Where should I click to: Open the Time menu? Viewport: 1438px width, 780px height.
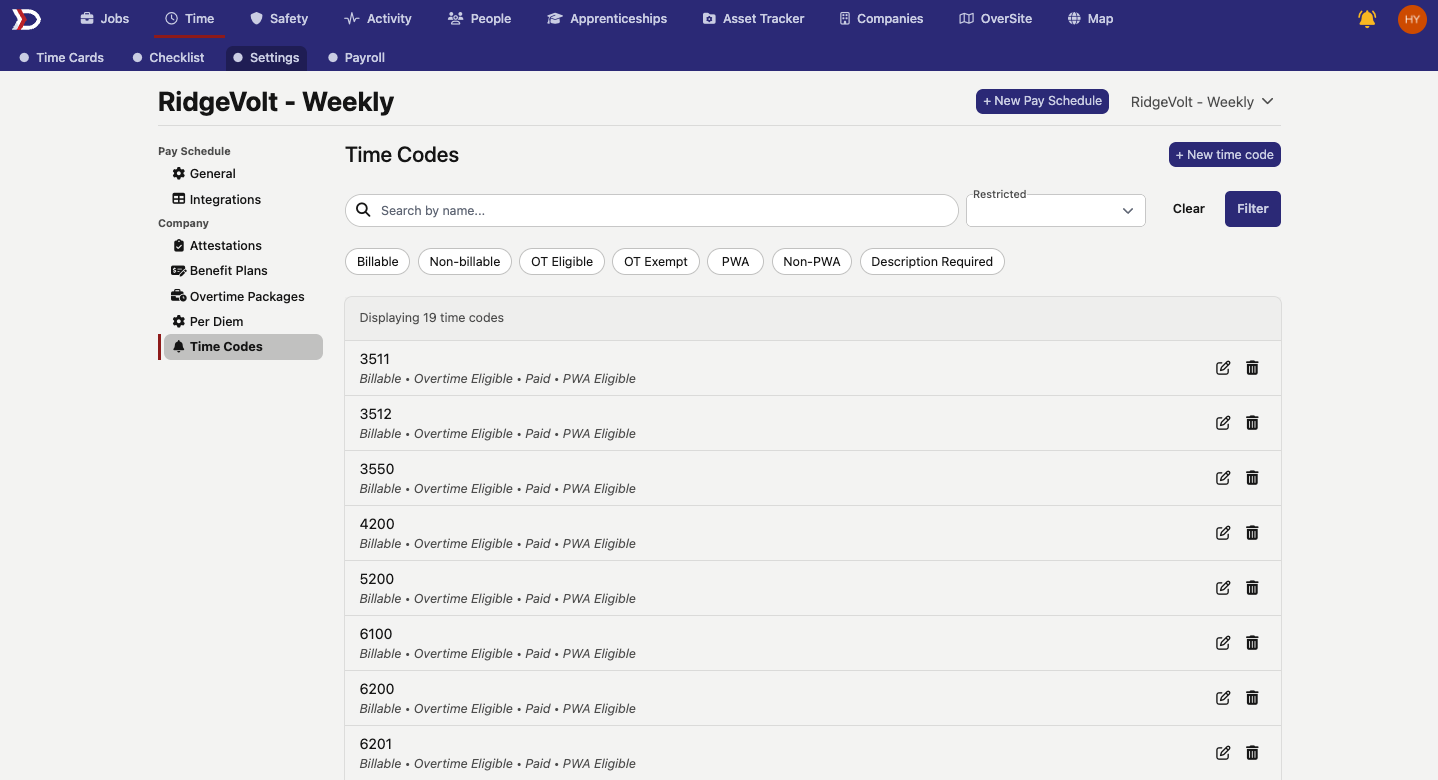coord(190,18)
